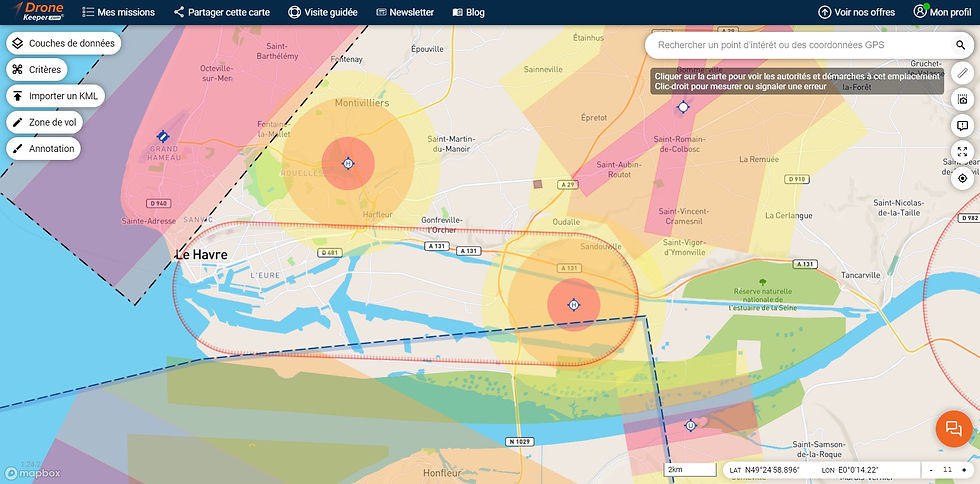Click the La Cerlangue map label

click(x=789, y=215)
